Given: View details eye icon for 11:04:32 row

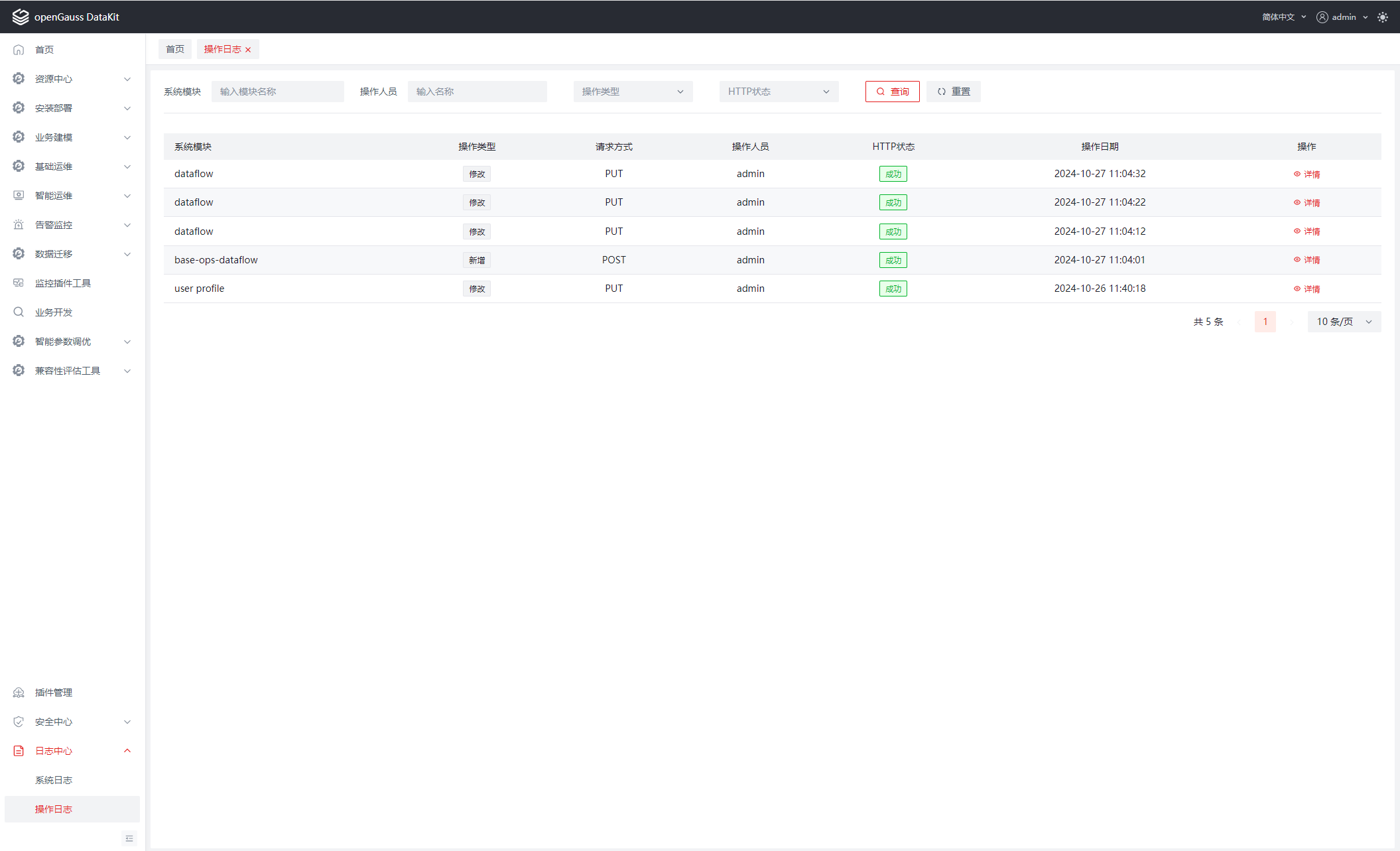Looking at the screenshot, I should (1297, 174).
